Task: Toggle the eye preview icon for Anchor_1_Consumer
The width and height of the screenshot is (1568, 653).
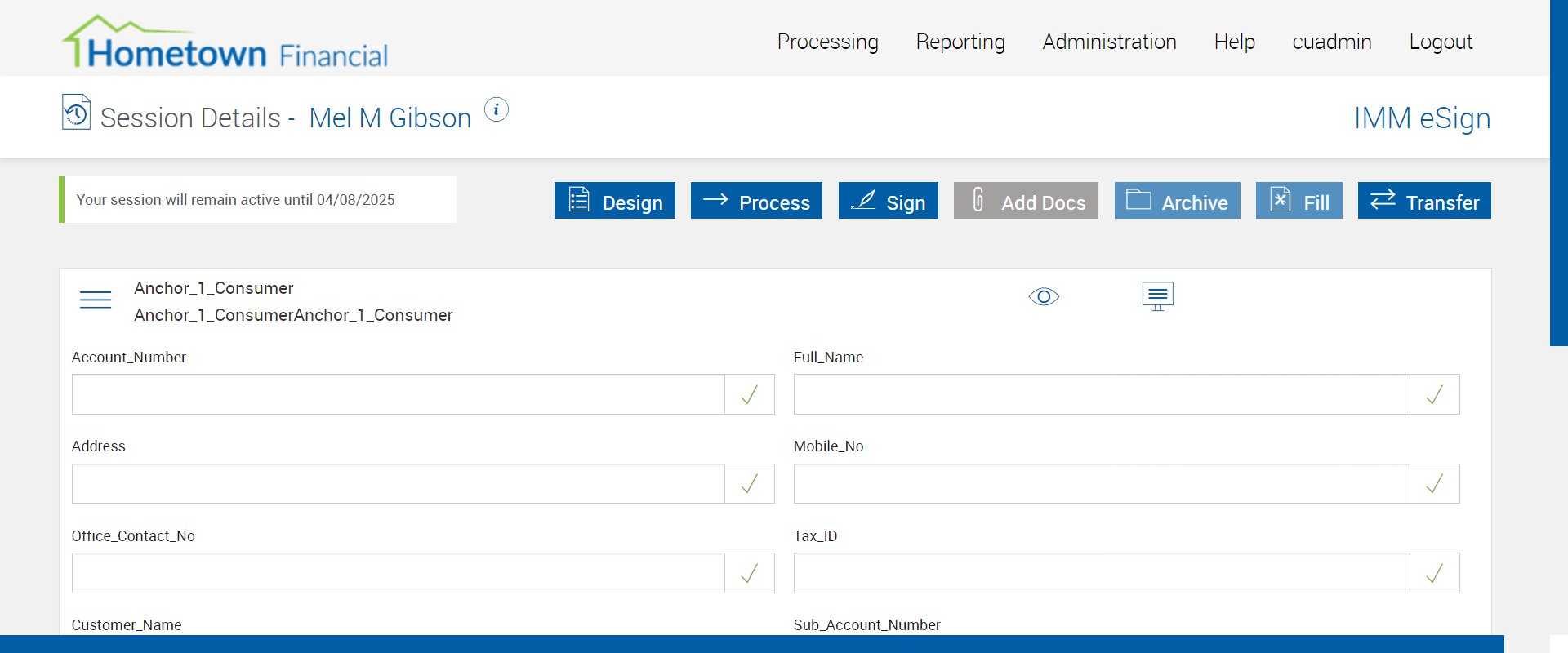Action: (x=1044, y=296)
